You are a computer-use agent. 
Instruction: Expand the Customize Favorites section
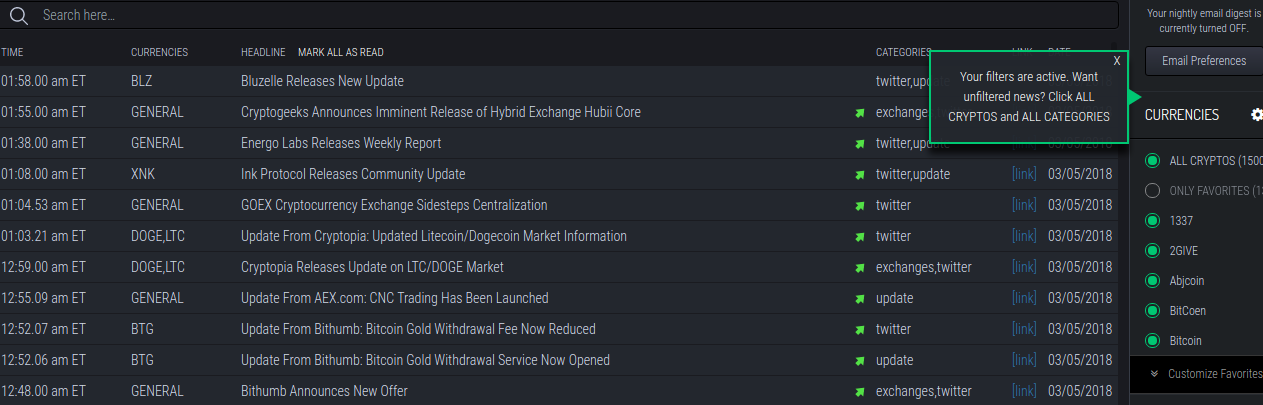(x=1206, y=374)
